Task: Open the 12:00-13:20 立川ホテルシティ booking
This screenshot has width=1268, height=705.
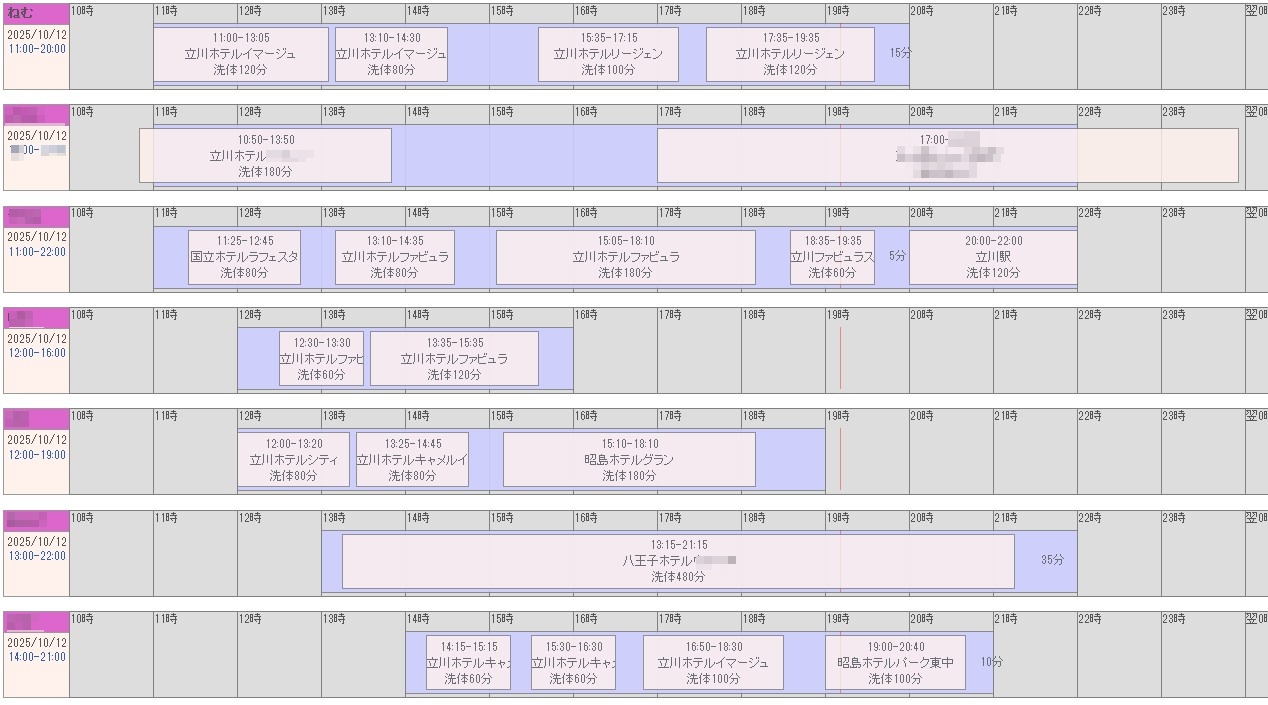Action: (x=293, y=460)
